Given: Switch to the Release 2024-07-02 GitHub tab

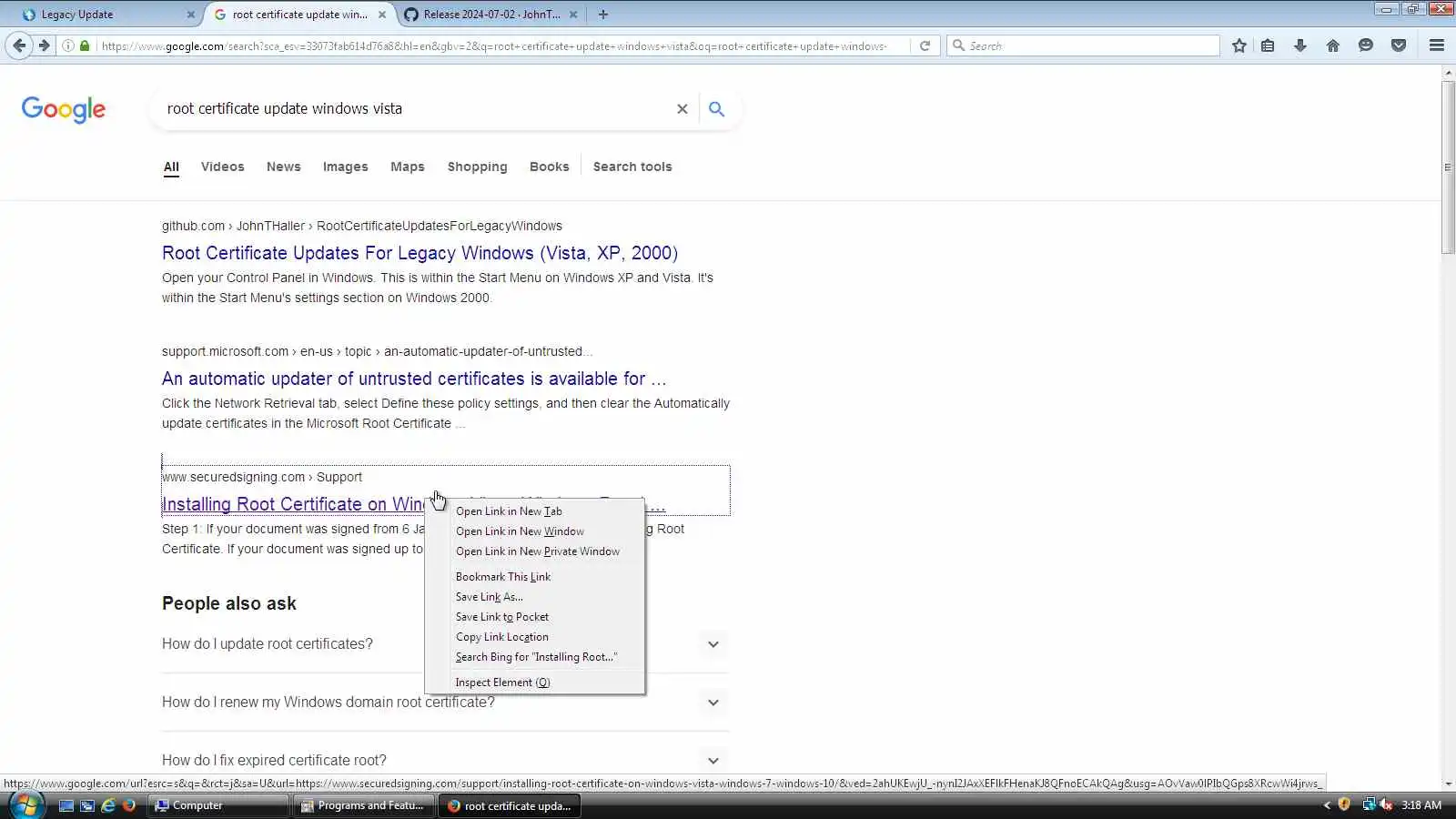Looking at the screenshot, I should [490, 15].
